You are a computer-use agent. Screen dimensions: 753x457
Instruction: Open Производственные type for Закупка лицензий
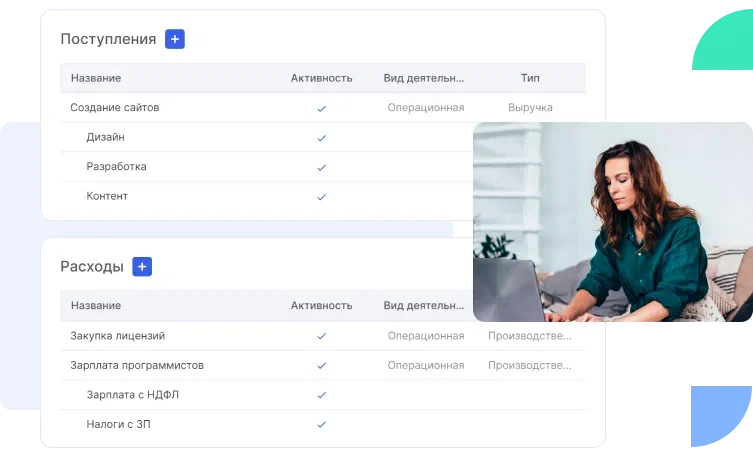tap(530, 336)
